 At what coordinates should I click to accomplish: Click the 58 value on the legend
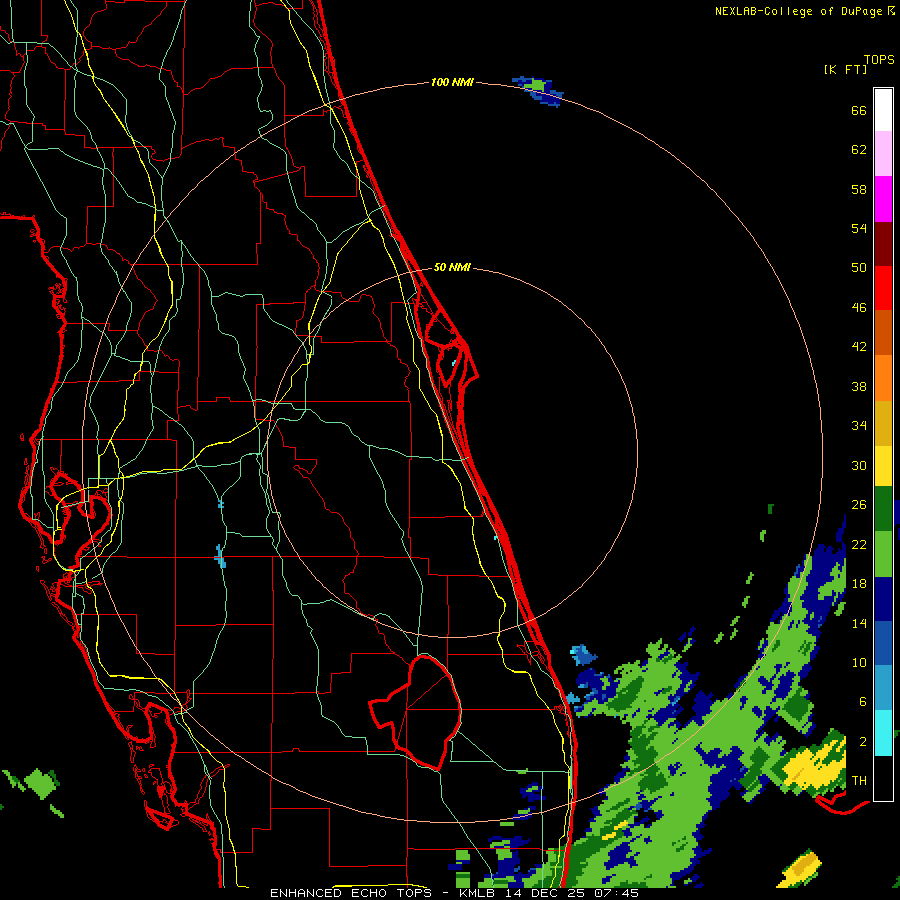point(859,189)
